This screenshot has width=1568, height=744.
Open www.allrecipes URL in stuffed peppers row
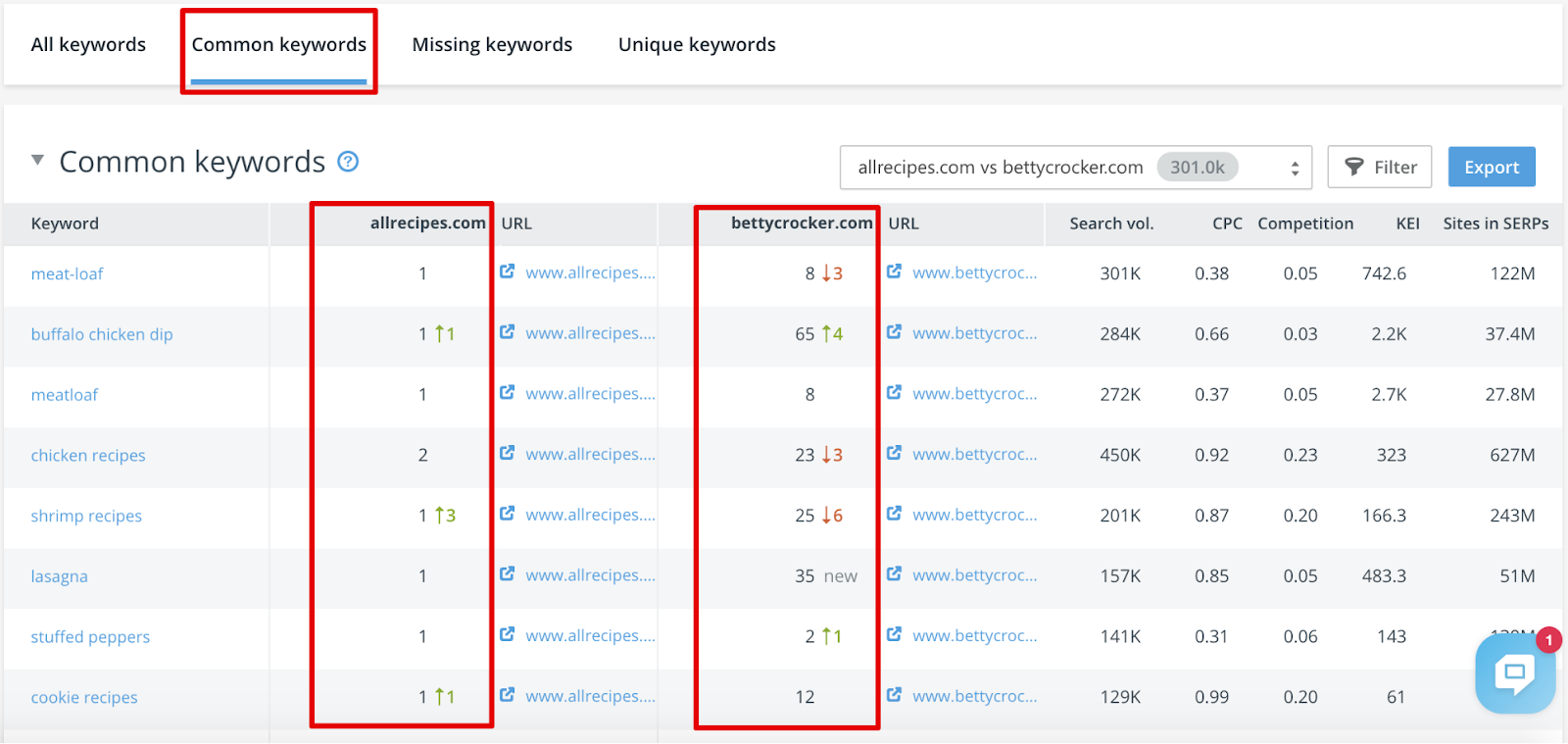[590, 636]
